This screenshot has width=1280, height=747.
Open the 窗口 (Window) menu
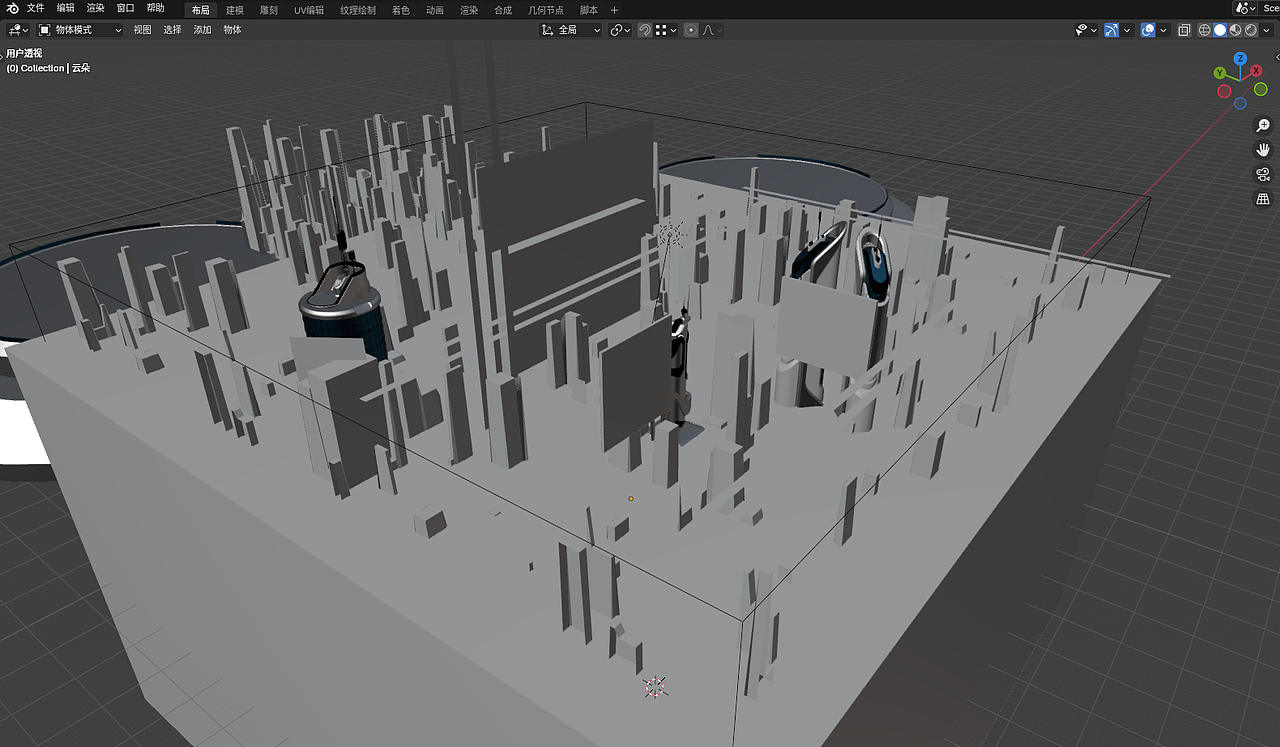pos(126,8)
